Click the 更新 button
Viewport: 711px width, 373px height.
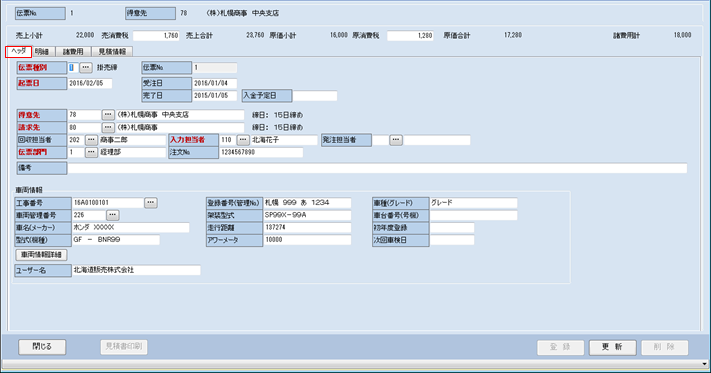coord(613,347)
